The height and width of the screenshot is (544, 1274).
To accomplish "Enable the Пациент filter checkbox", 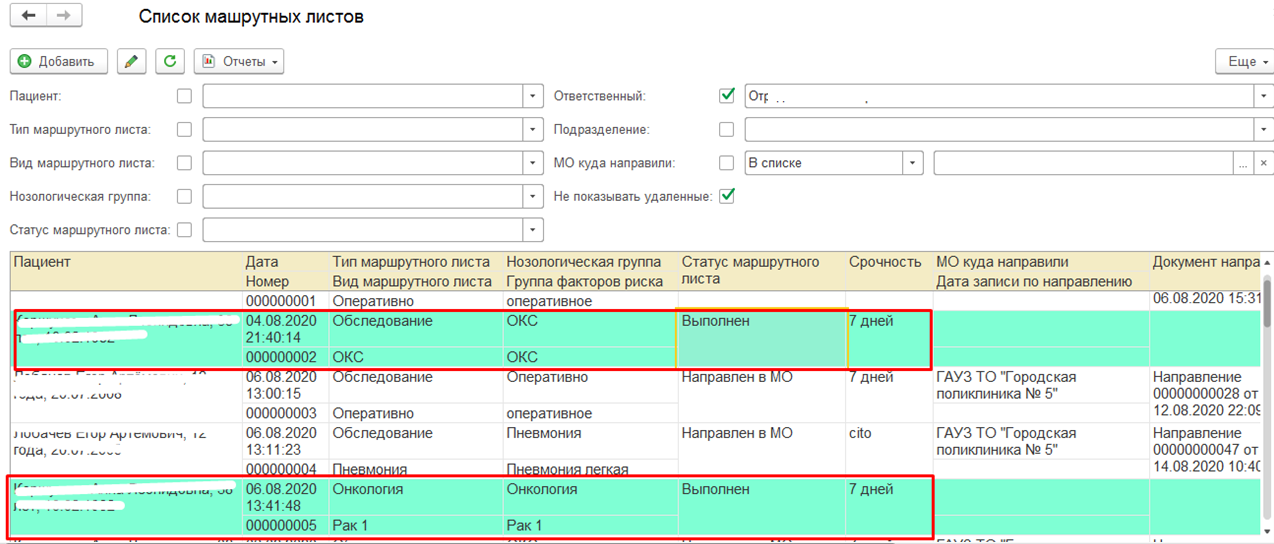I will pos(184,96).
